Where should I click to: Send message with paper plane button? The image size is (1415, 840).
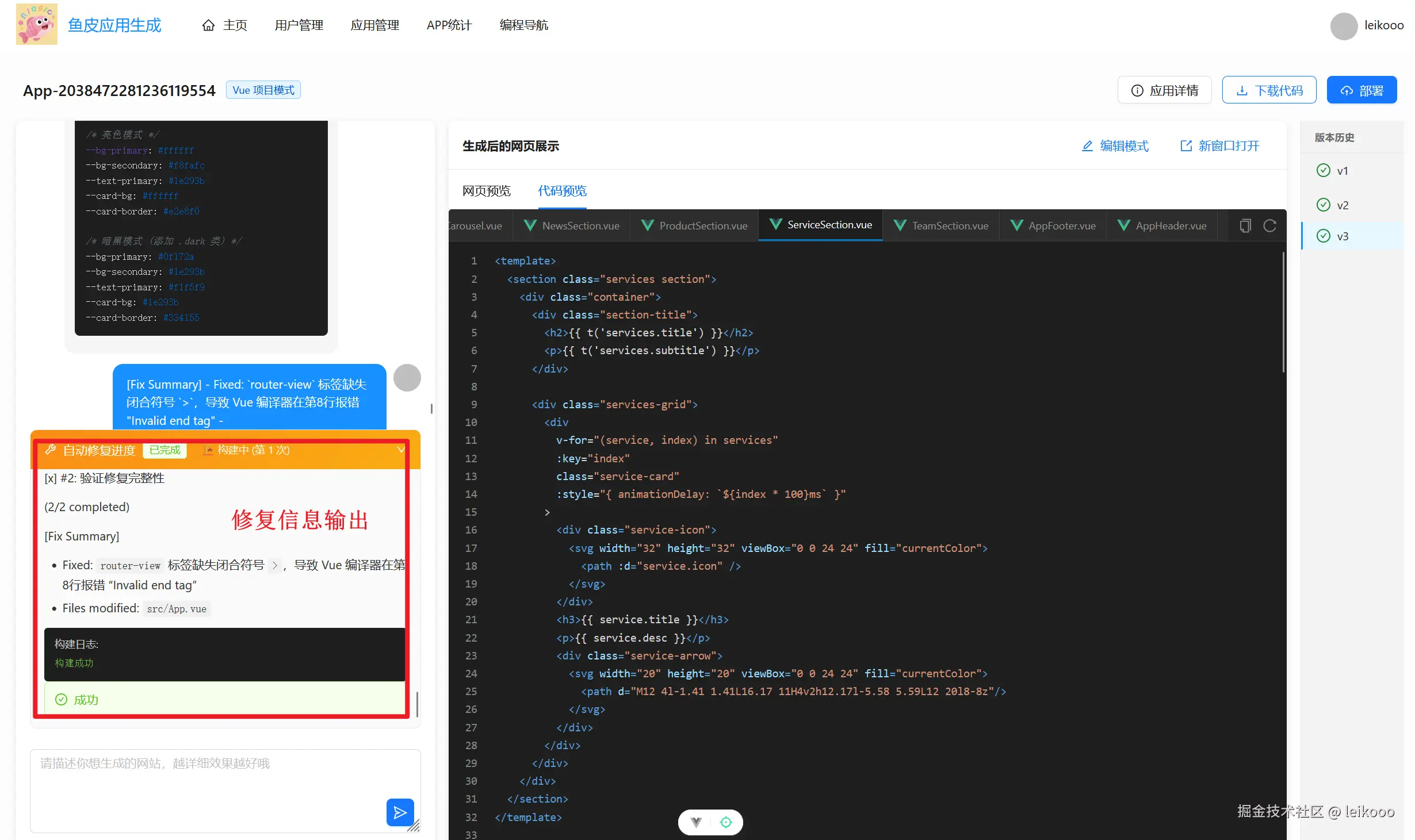(x=400, y=812)
